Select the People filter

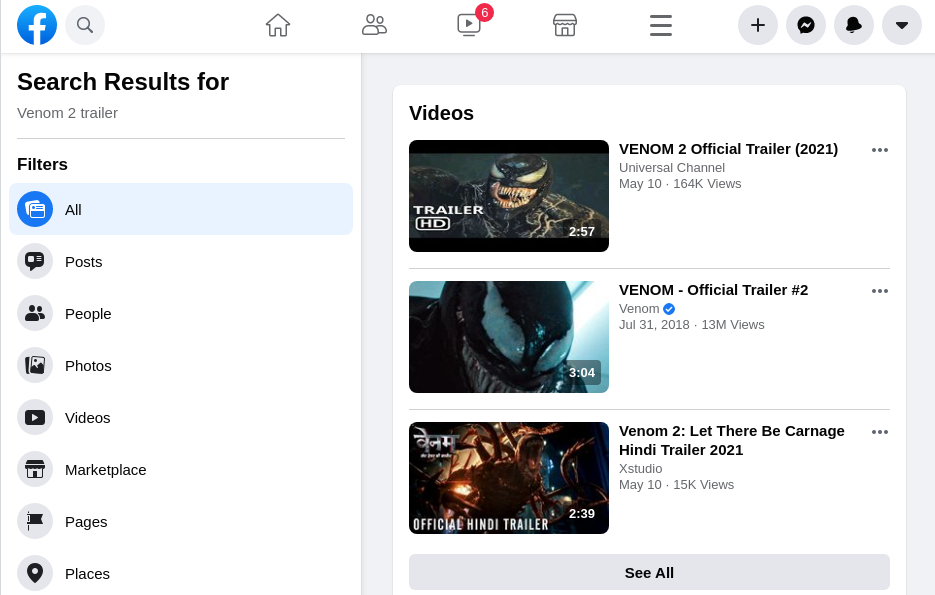pyautogui.click(x=88, y=313)
